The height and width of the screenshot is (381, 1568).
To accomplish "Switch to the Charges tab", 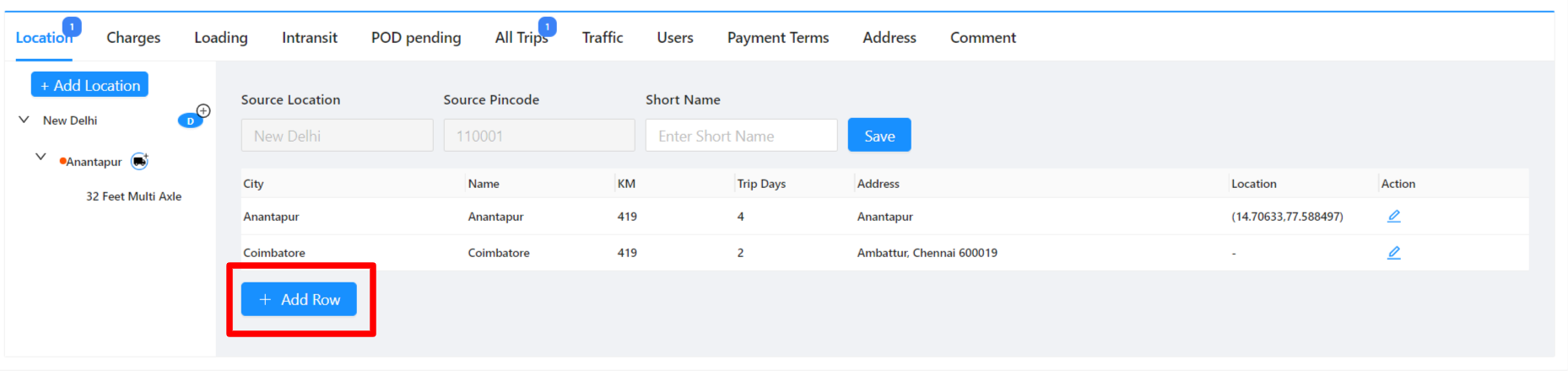I will [133, 38].
